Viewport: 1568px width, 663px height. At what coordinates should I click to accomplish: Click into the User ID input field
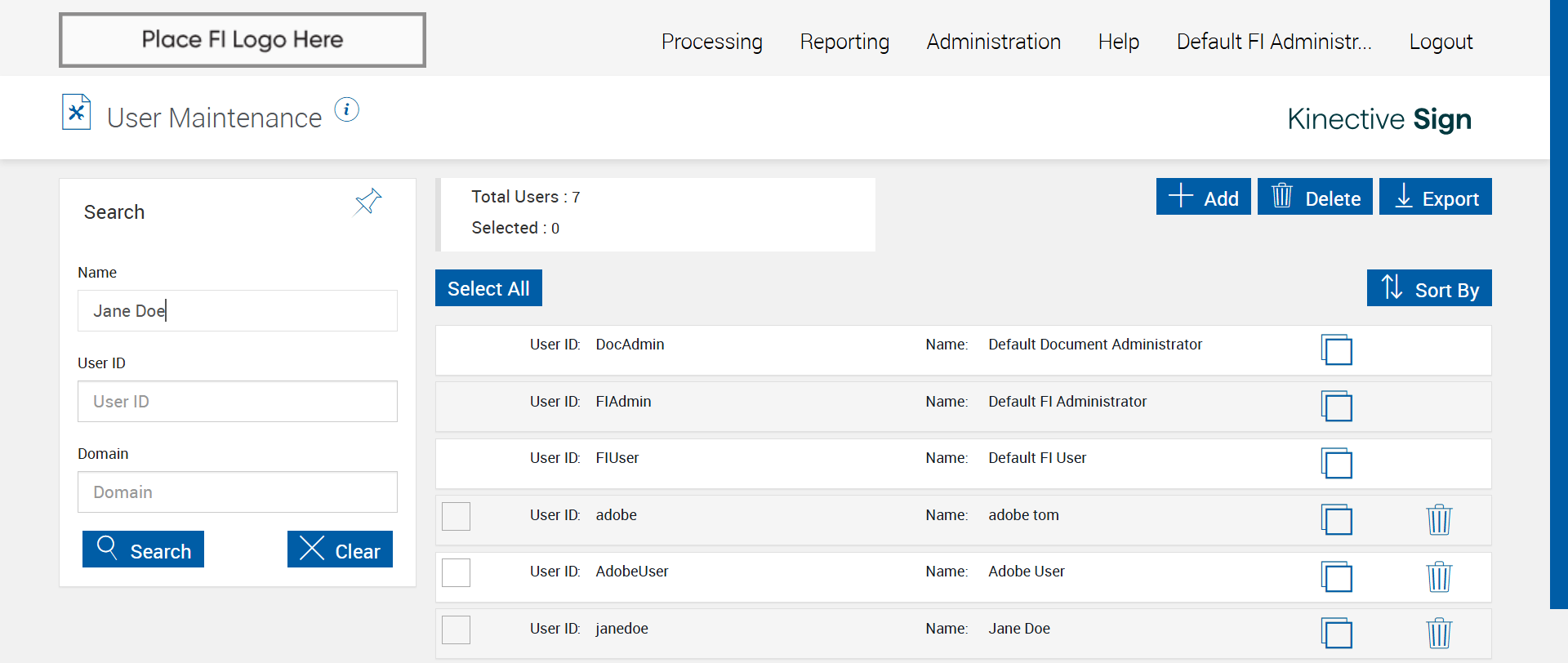pos(237,402)
